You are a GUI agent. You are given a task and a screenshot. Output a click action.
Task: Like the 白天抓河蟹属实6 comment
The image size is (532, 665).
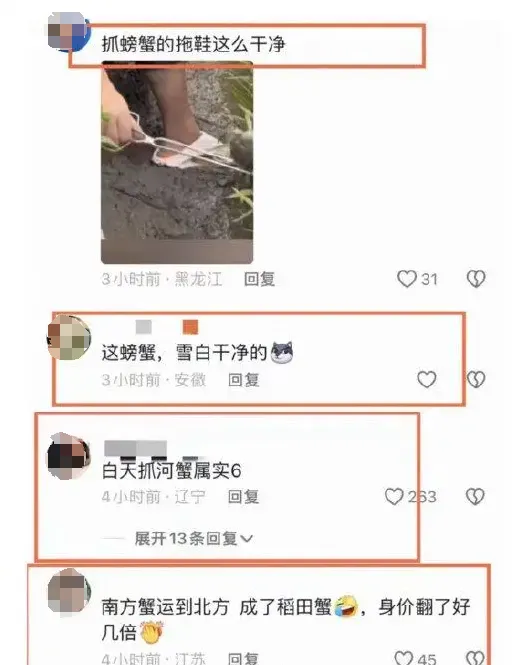(x=394, y=496)
